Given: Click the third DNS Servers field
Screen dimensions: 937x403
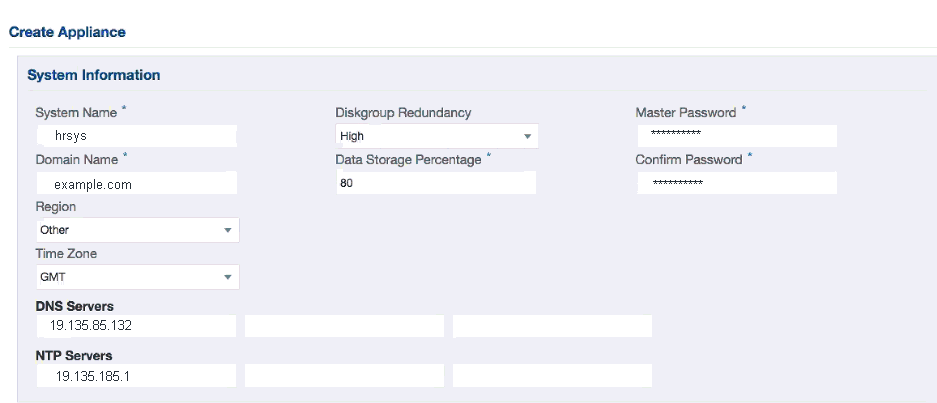Looking at the screenshot, I should pyautogui.click(x=552, y=326).
